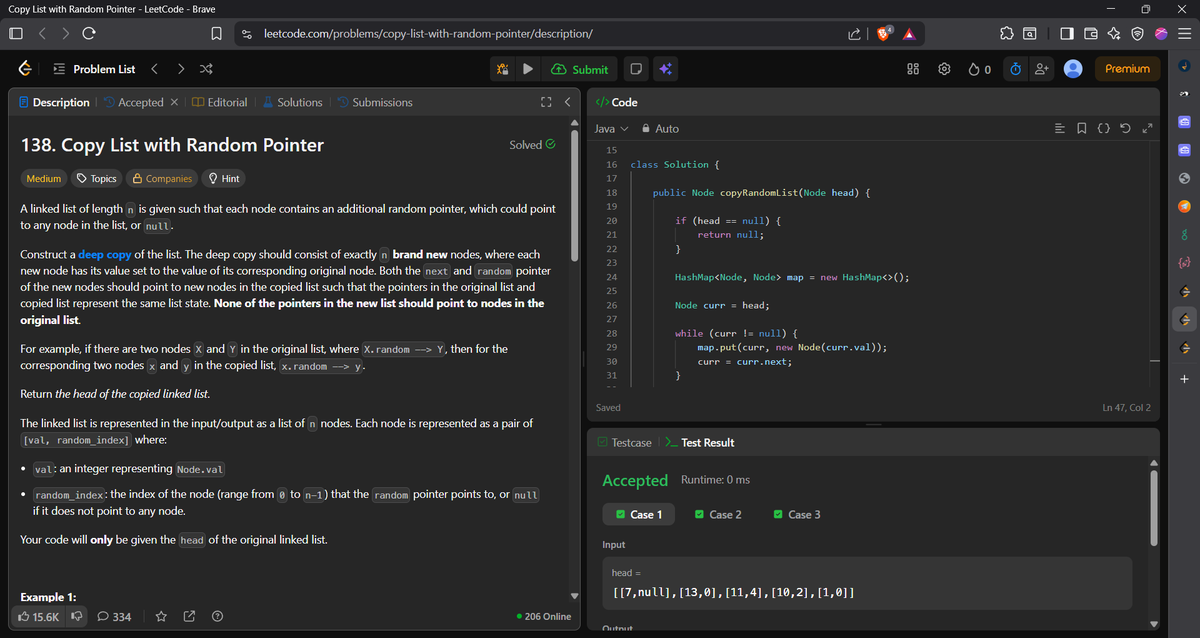Screen dimensions: 1200x638
Task: Collapse the description panel chevron
Action: (567, 102)
